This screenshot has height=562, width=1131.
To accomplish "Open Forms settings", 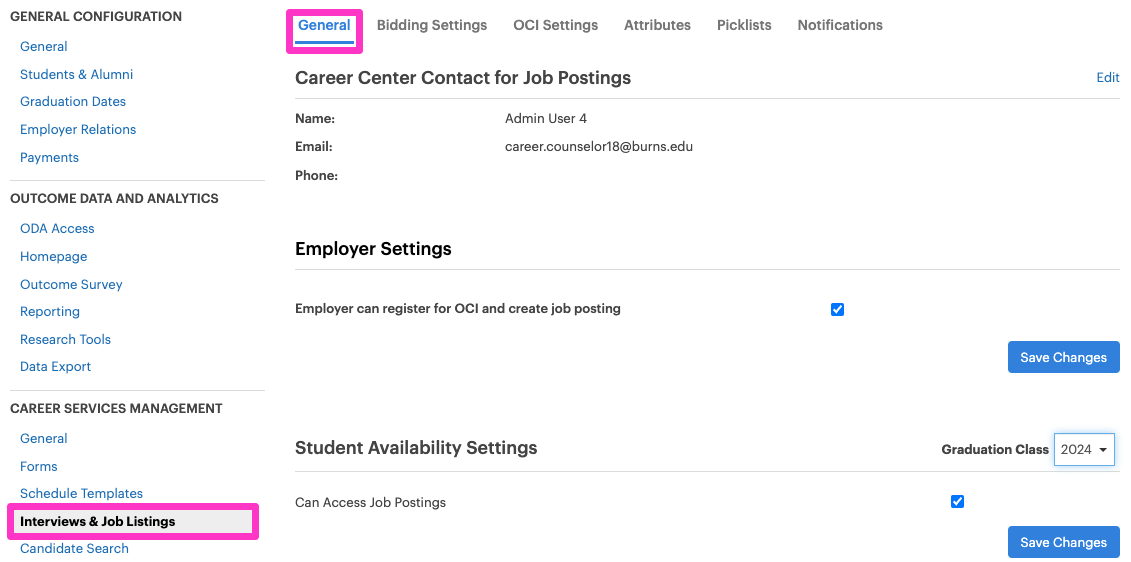I will click(39, 467).
